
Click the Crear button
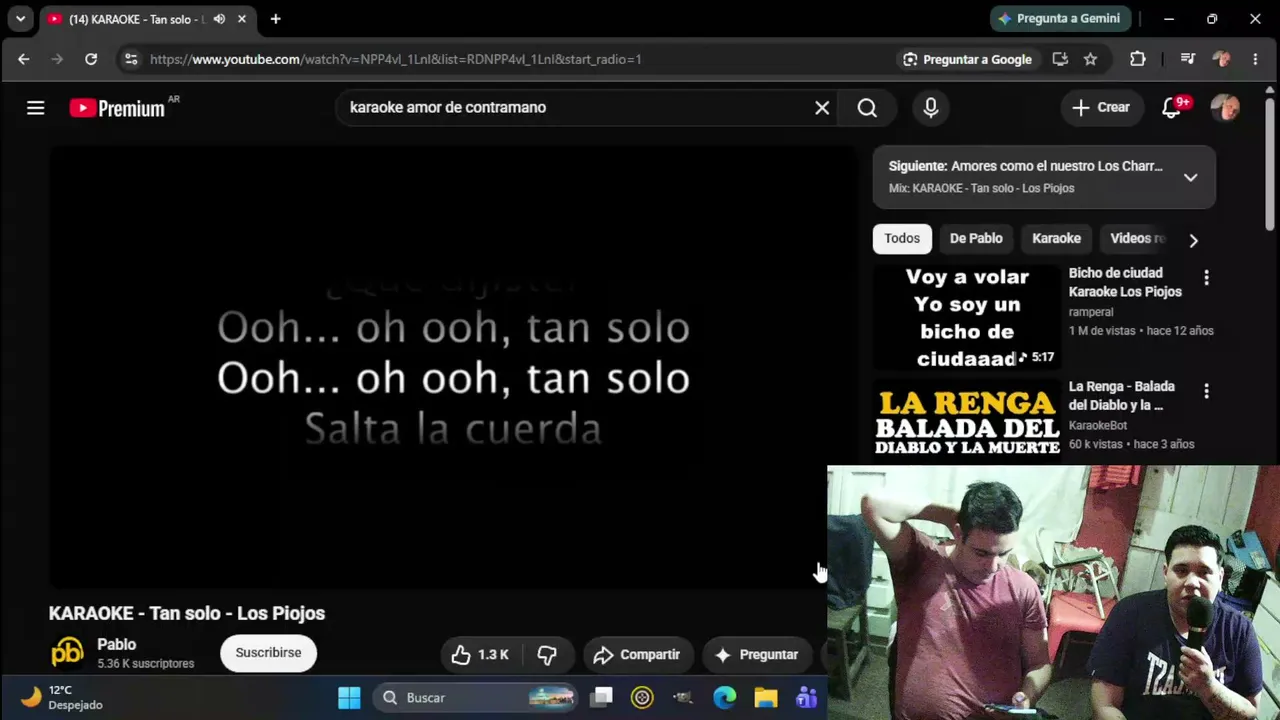[1101, 108]
